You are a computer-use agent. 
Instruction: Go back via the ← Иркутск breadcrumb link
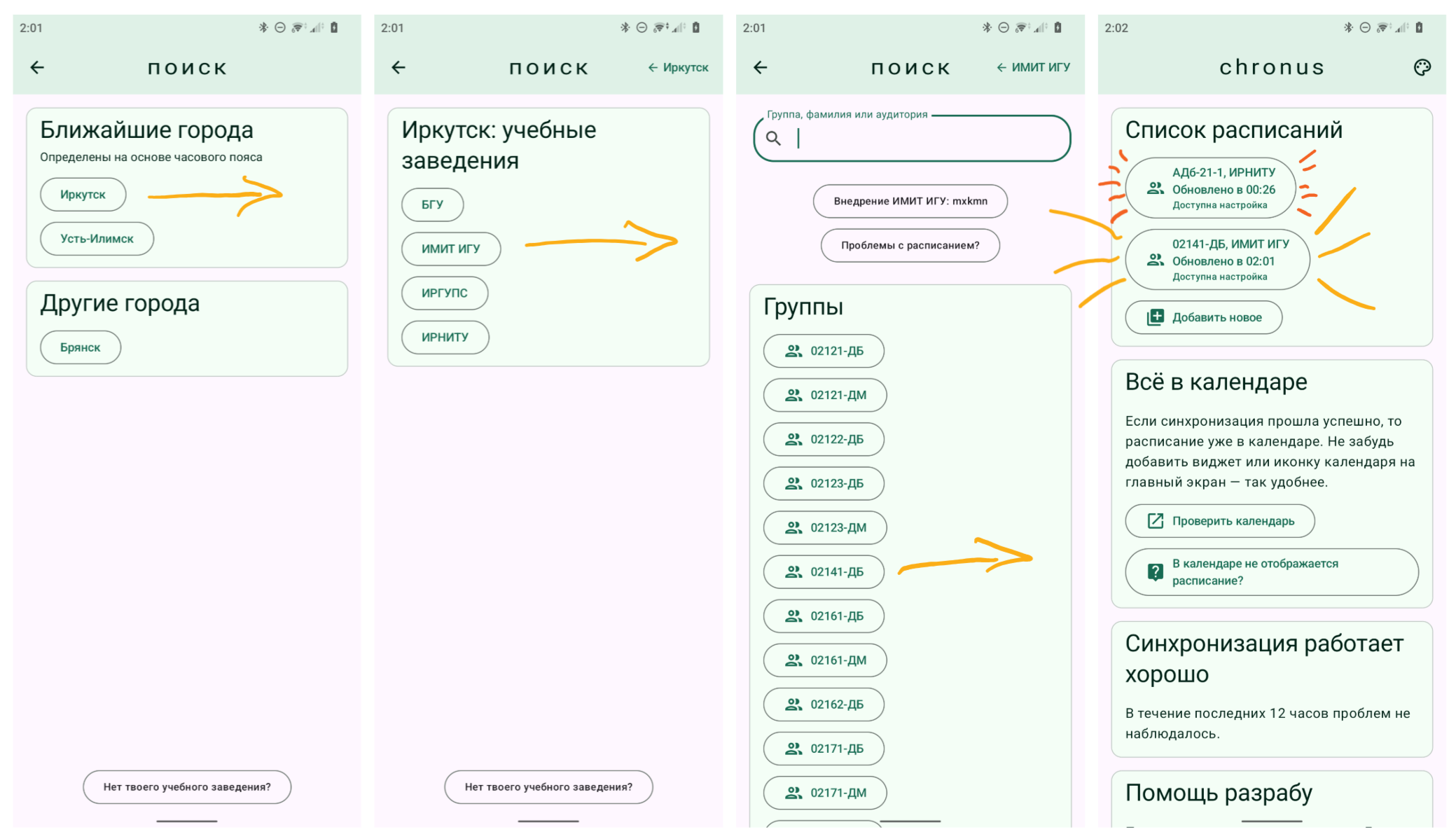(x=678, y=67)
